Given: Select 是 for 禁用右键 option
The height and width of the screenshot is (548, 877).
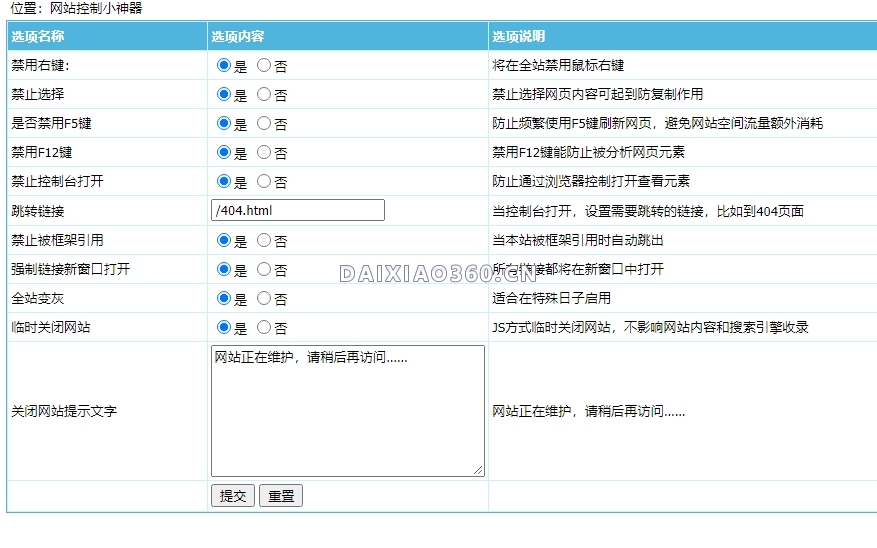Looking at the screenshot, I should pos(224,65).
